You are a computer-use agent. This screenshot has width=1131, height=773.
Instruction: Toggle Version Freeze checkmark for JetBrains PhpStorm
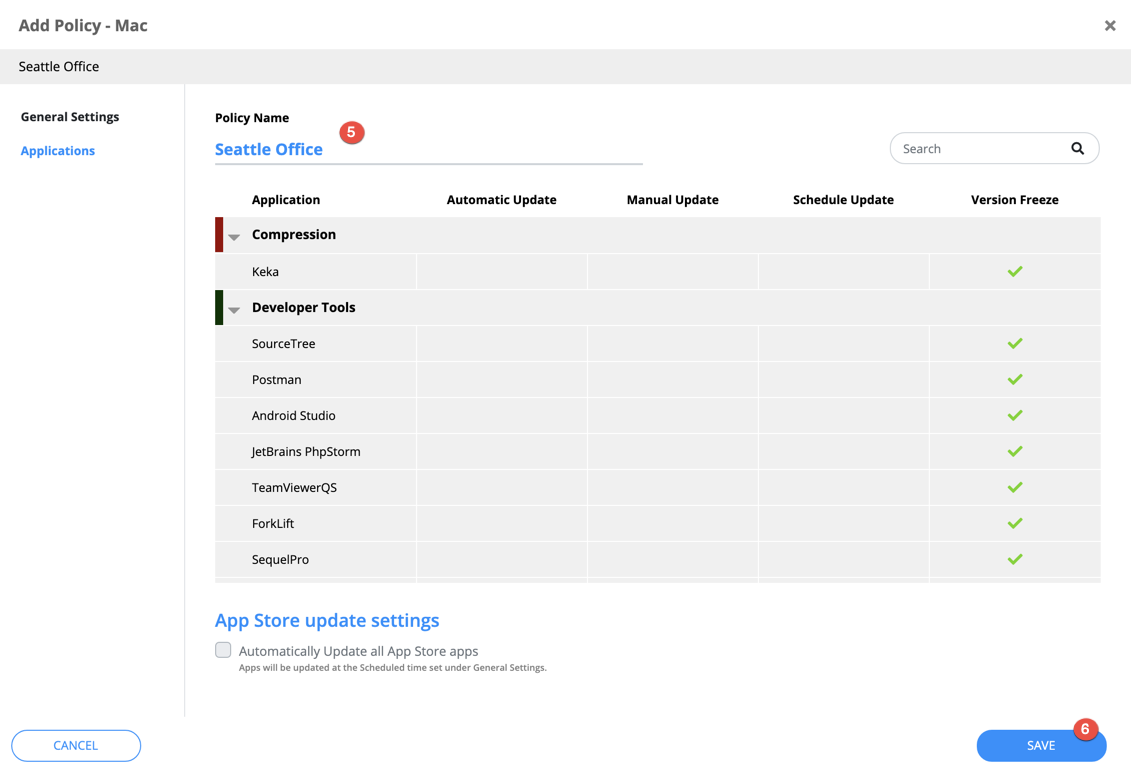tap(1015, 451)
